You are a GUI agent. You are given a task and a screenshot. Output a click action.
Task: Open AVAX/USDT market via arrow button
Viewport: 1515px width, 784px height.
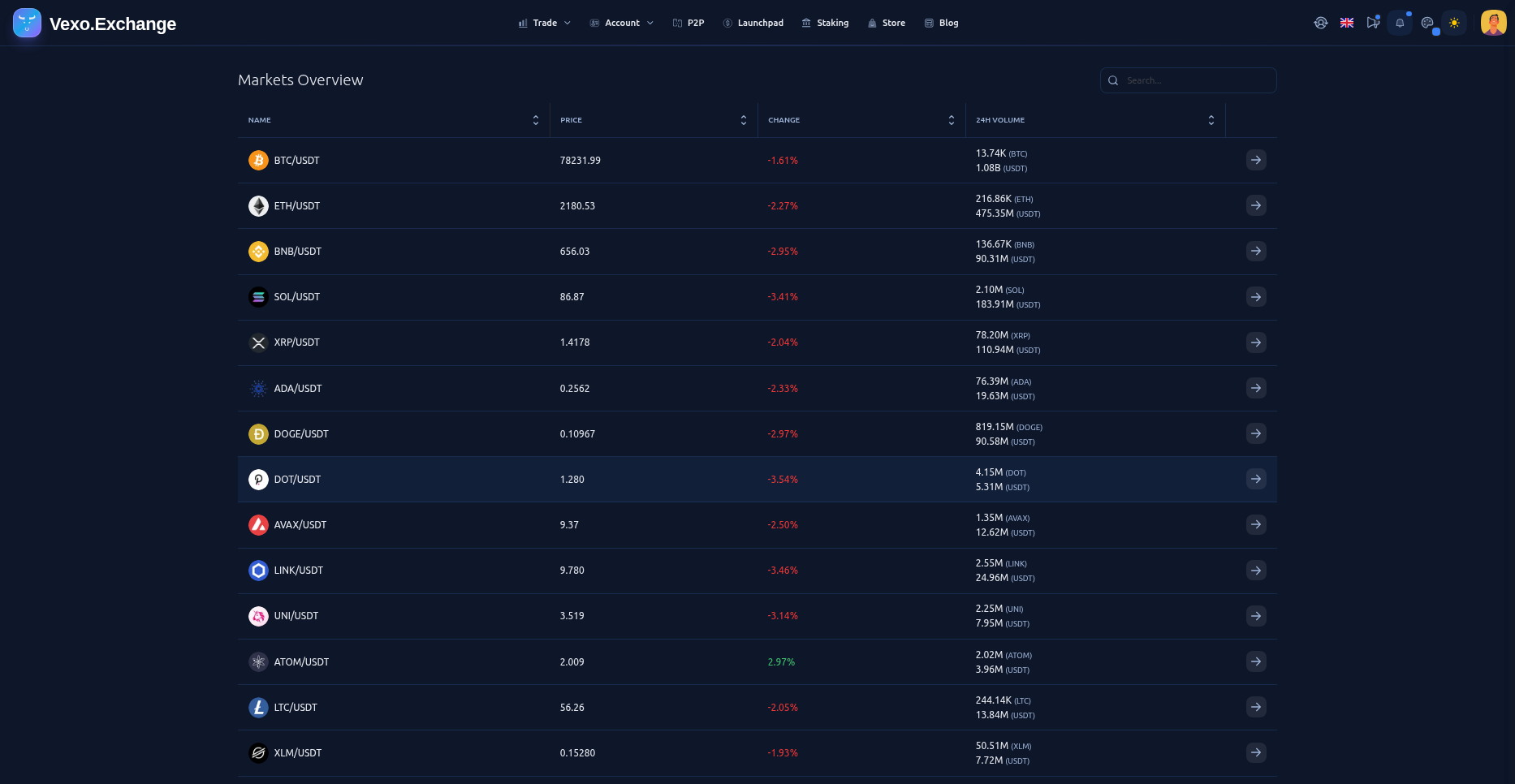[x=1256, y=525]
